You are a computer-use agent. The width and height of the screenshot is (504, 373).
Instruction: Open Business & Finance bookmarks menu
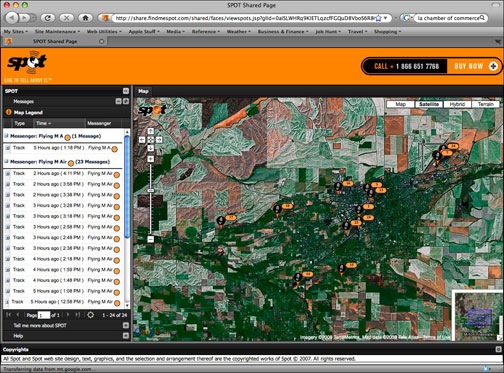(x=283, y=32)
